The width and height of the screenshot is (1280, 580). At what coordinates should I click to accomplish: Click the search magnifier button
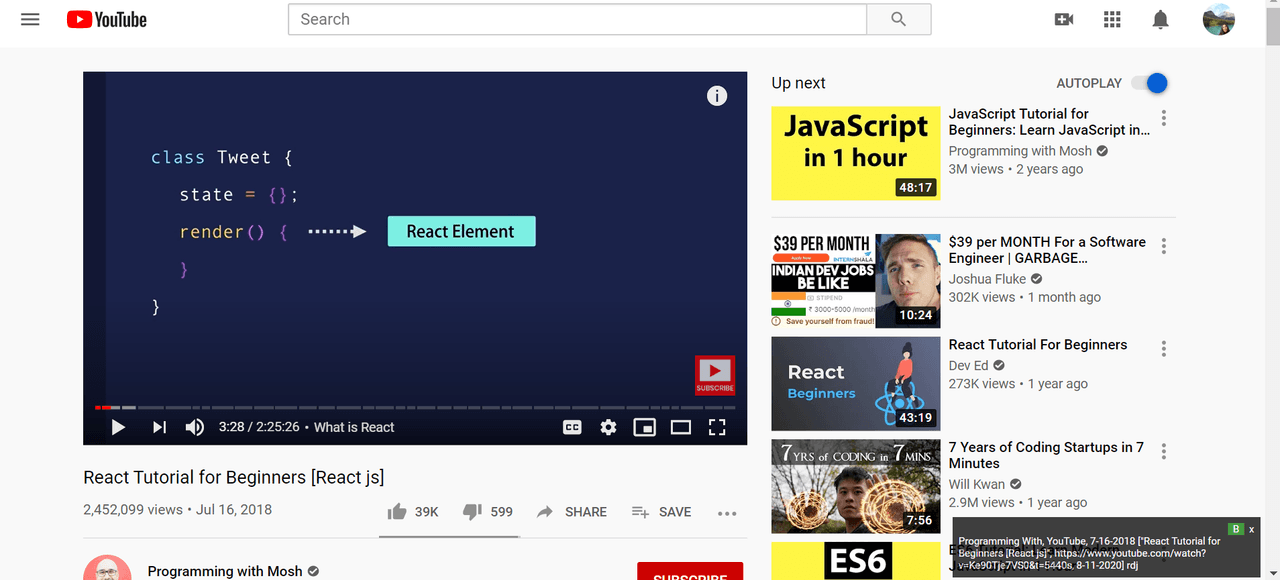pyautogui.click(x=898, y=19)
